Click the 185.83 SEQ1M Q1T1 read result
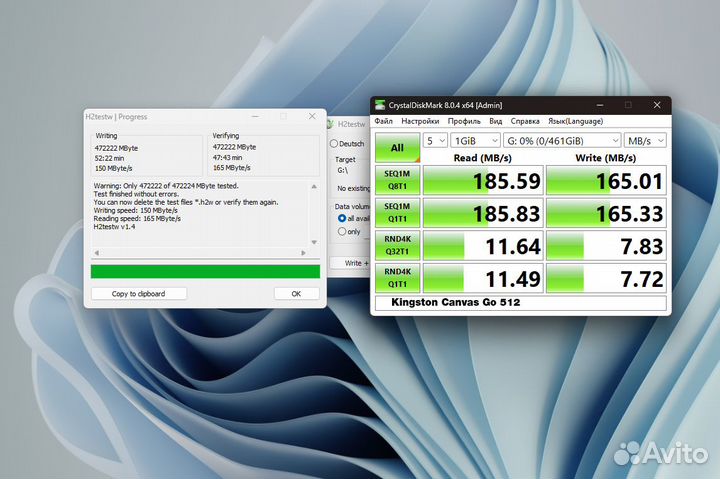Viewport: 720px width, 479px height. (483, 213)
